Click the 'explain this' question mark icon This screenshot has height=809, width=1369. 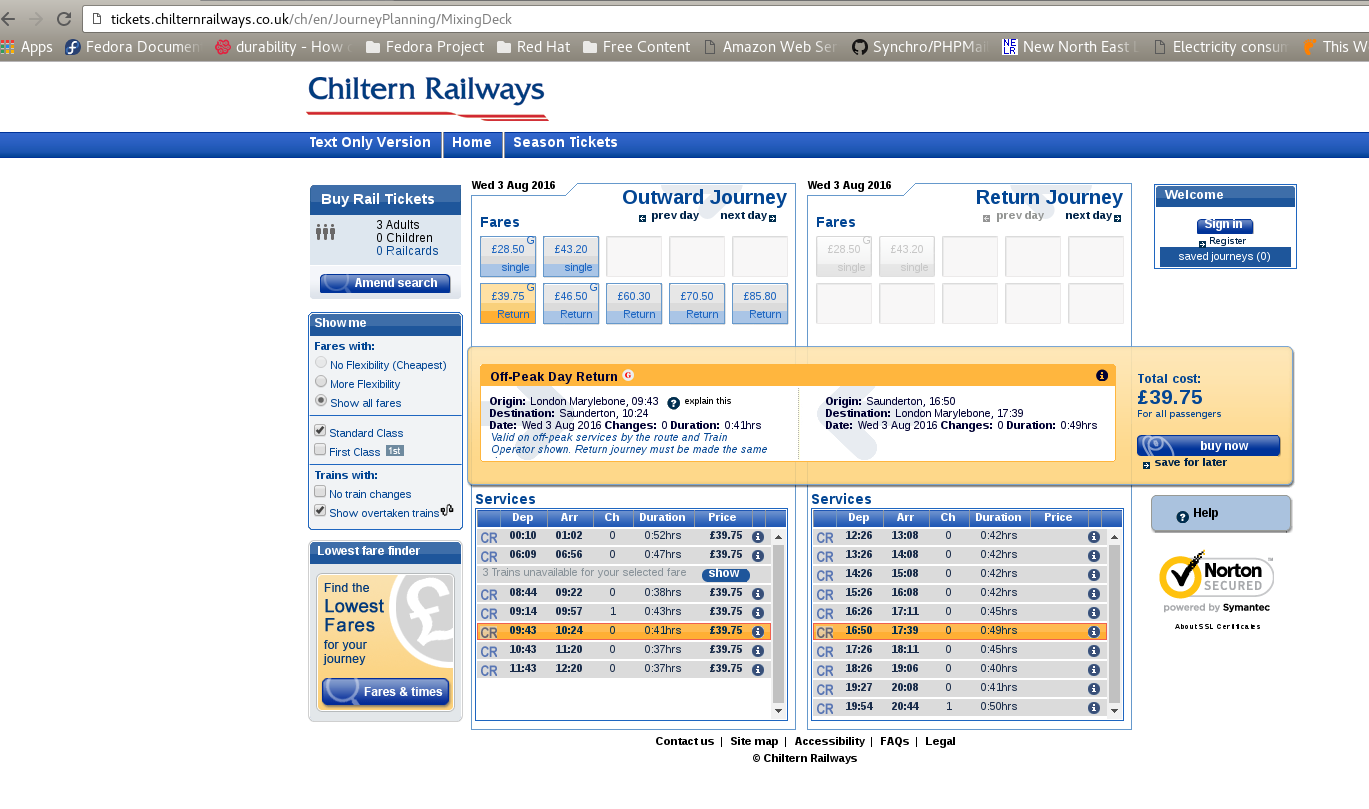673,403
